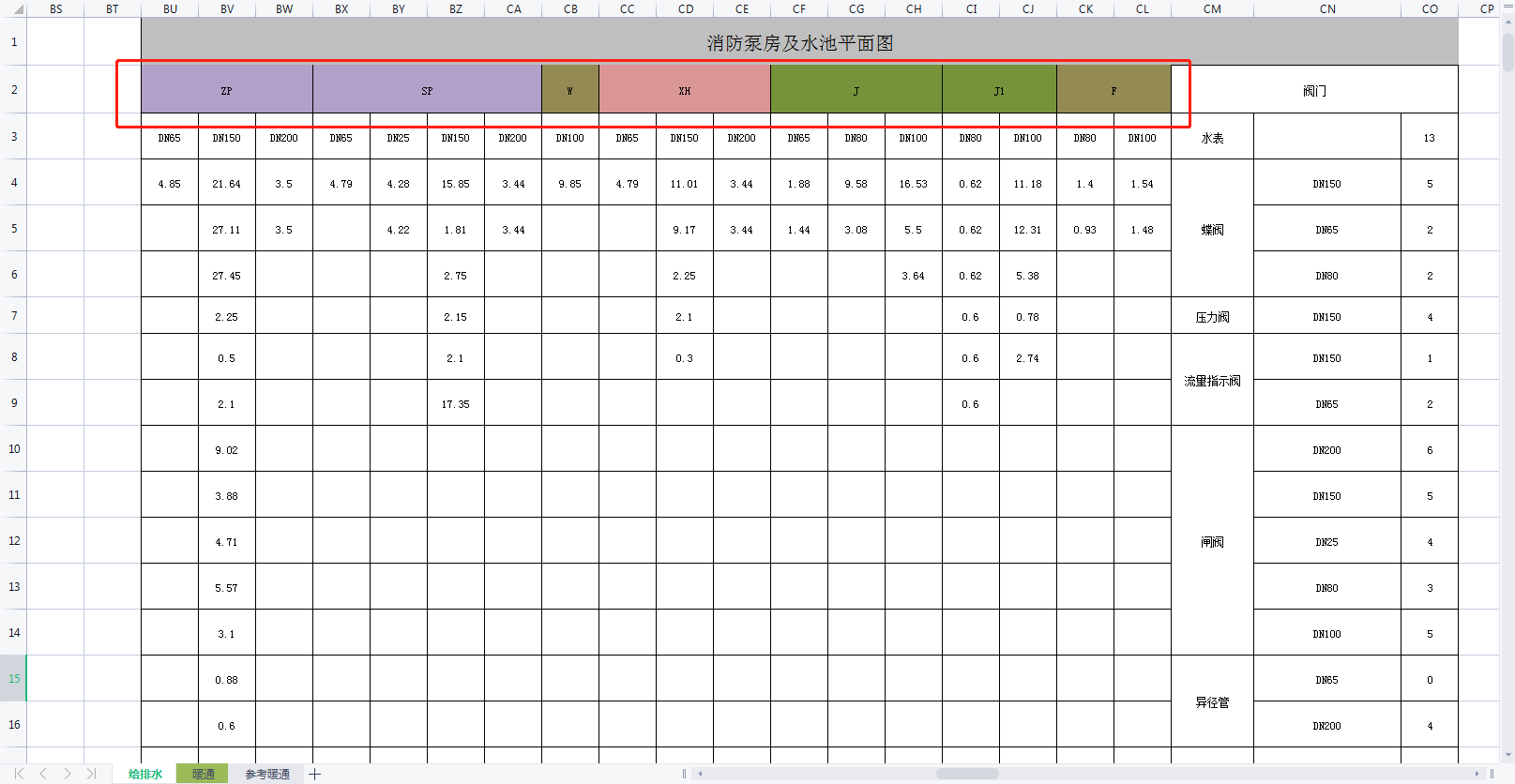Switch to the 暖通 sheet tab

(x=204, y=774)
